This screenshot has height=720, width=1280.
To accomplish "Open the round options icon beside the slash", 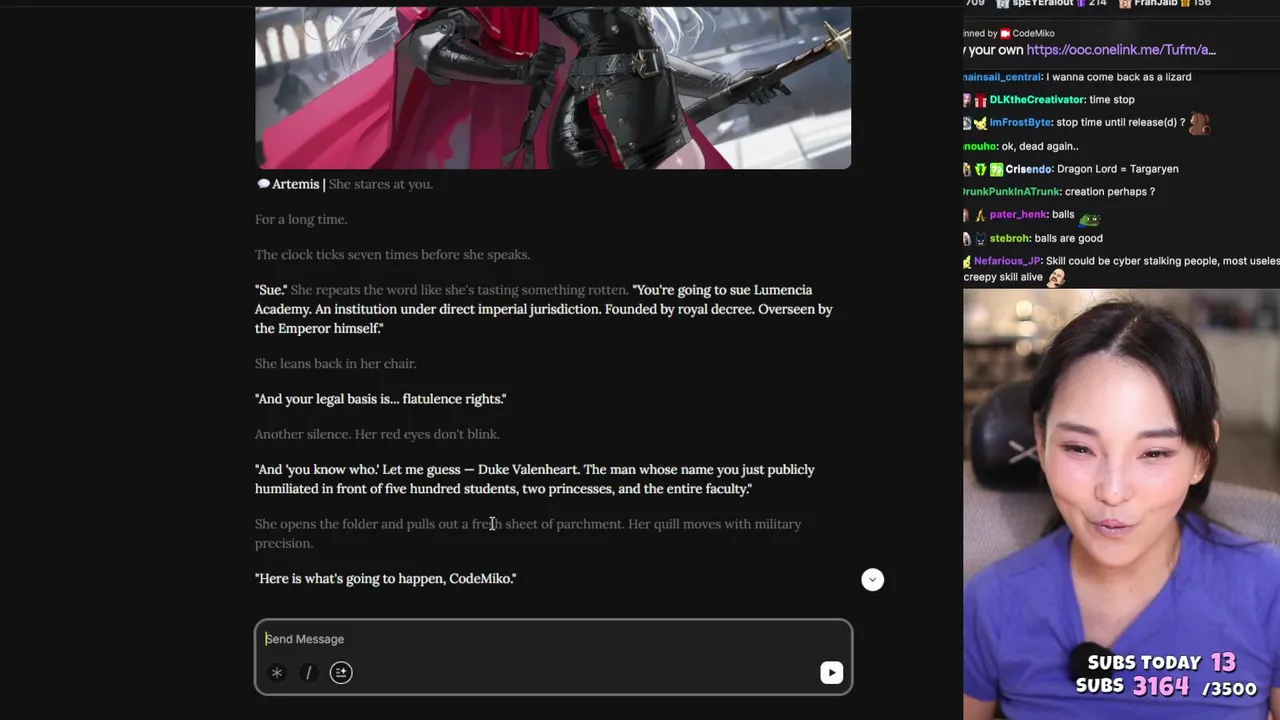I will click(x=341, y=673).
